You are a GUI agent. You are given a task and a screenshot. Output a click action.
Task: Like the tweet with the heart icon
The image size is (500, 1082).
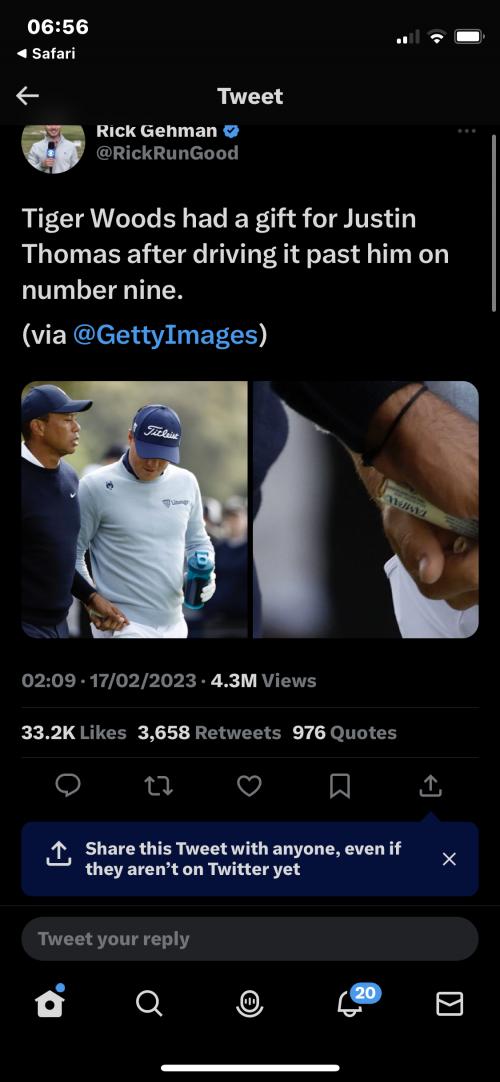pyautogui.click(x=249, y=785)
